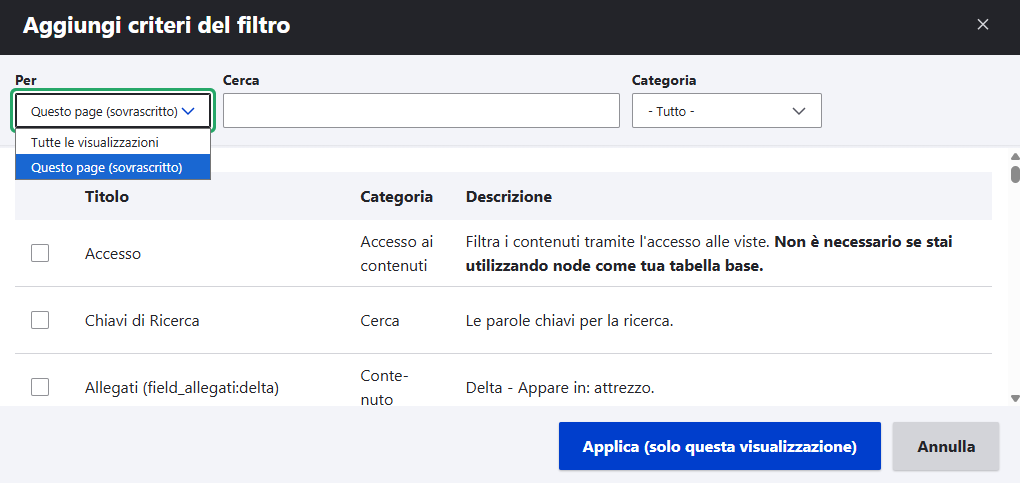Collapse the Per dropdown selector
1020x483 pixels.
112,111
